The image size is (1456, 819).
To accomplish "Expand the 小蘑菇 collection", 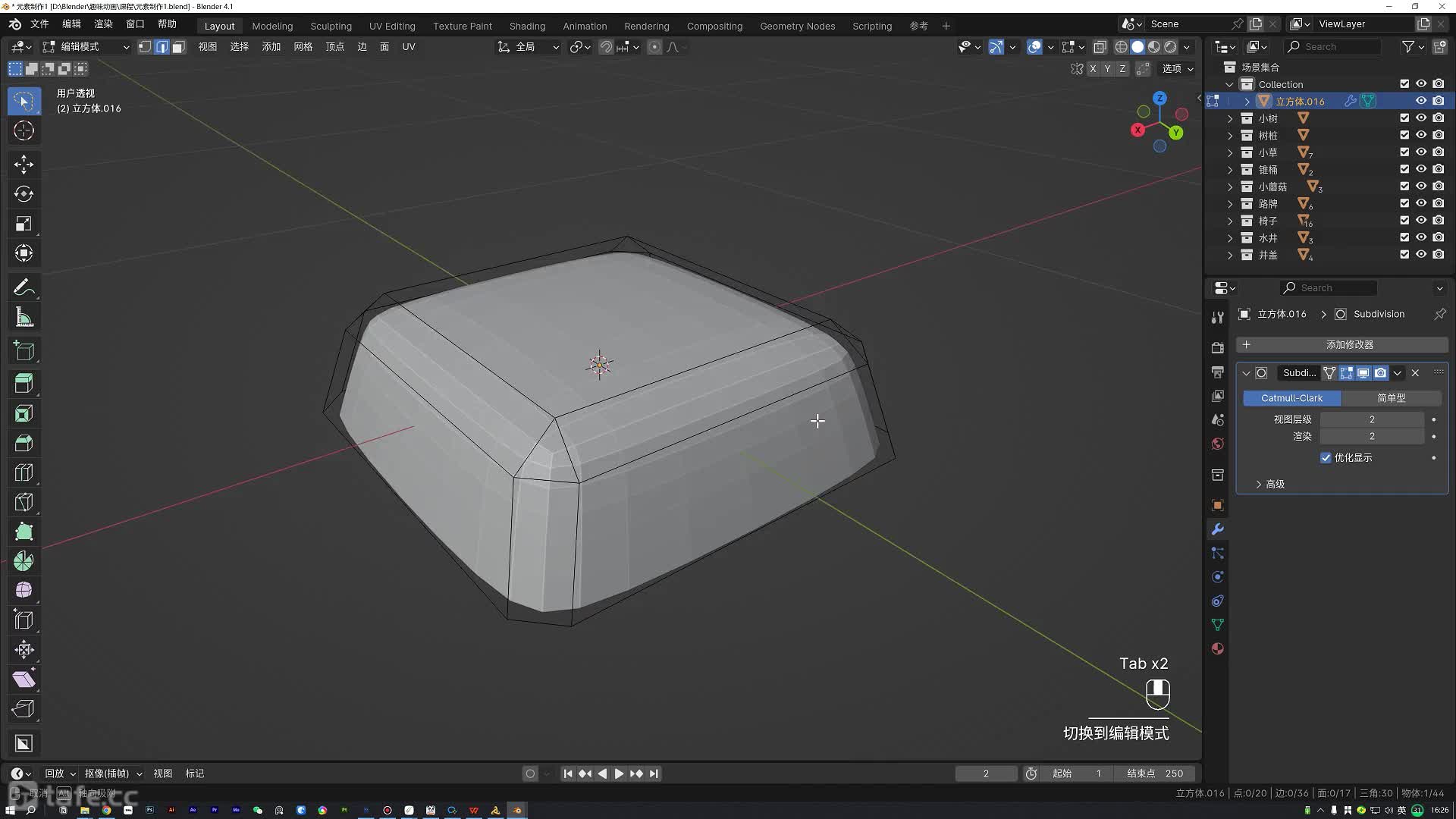I will click(1230, 187).
